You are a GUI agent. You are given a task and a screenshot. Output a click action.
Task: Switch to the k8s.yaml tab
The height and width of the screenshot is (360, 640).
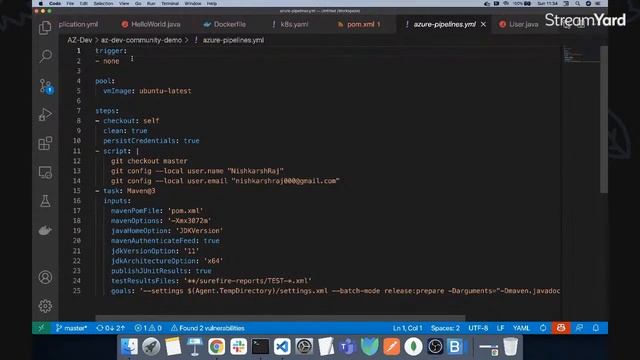(x=290, y=24)
